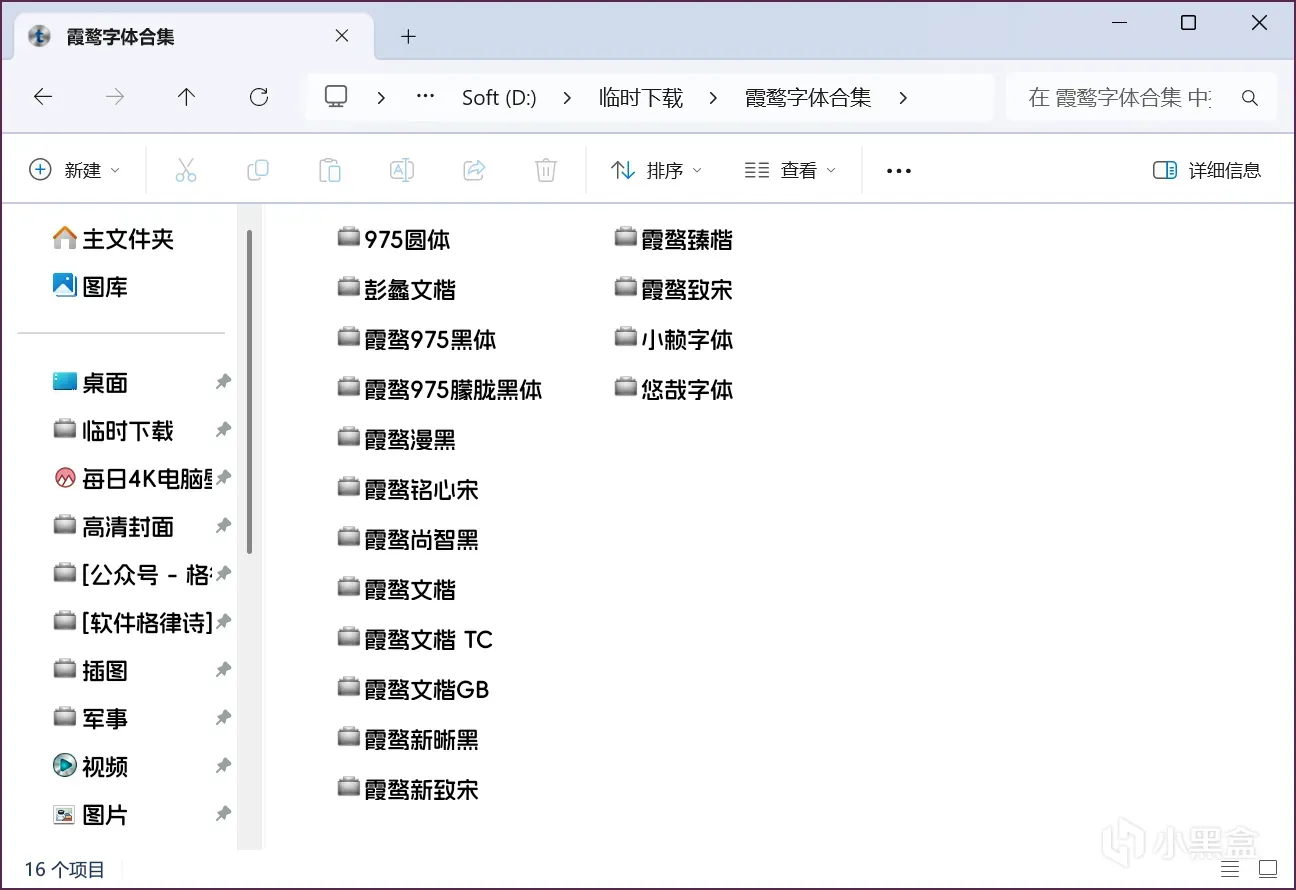Toggle the 详细信息 details pane

click(1207, 170)
